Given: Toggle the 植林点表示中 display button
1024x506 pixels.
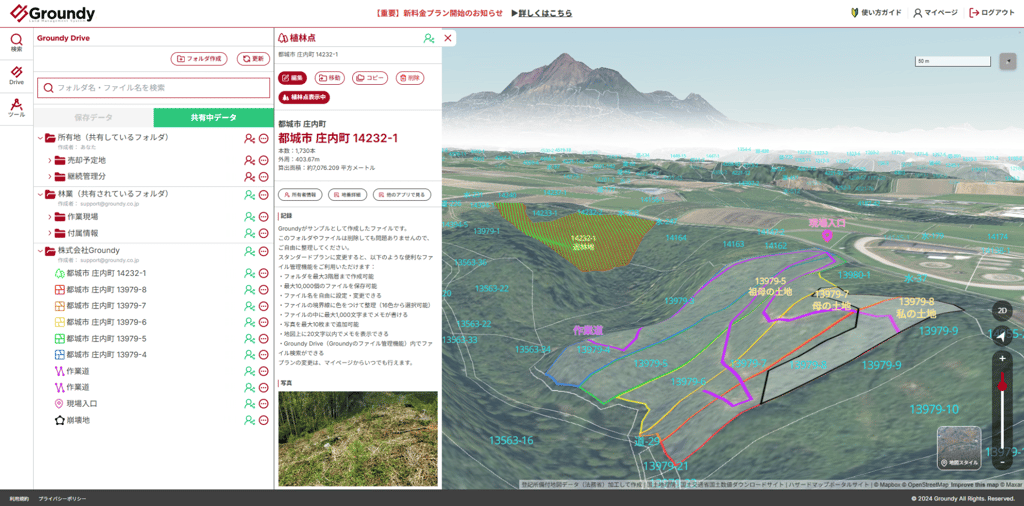Looking at the screenshot, I should pyautogui.click(x=304, y=97).
